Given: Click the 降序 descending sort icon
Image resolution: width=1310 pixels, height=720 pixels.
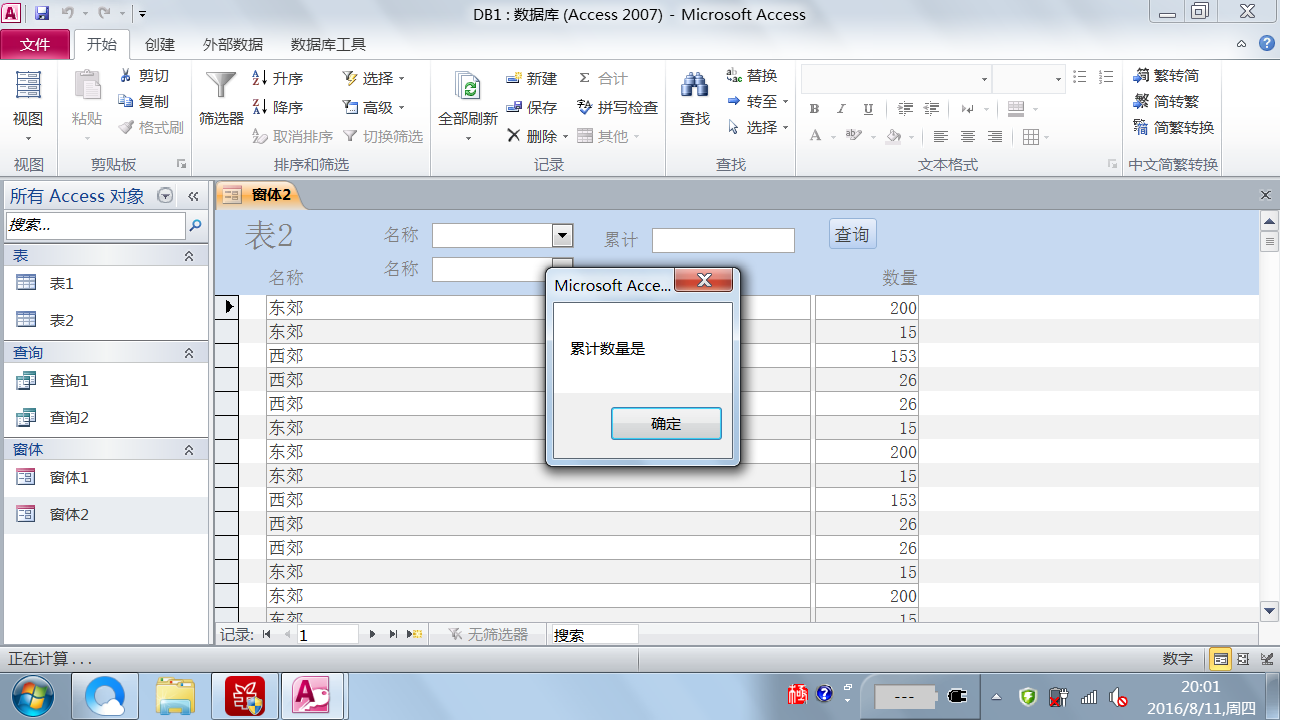Looking at the screenshot, I should tap(260, 107).
